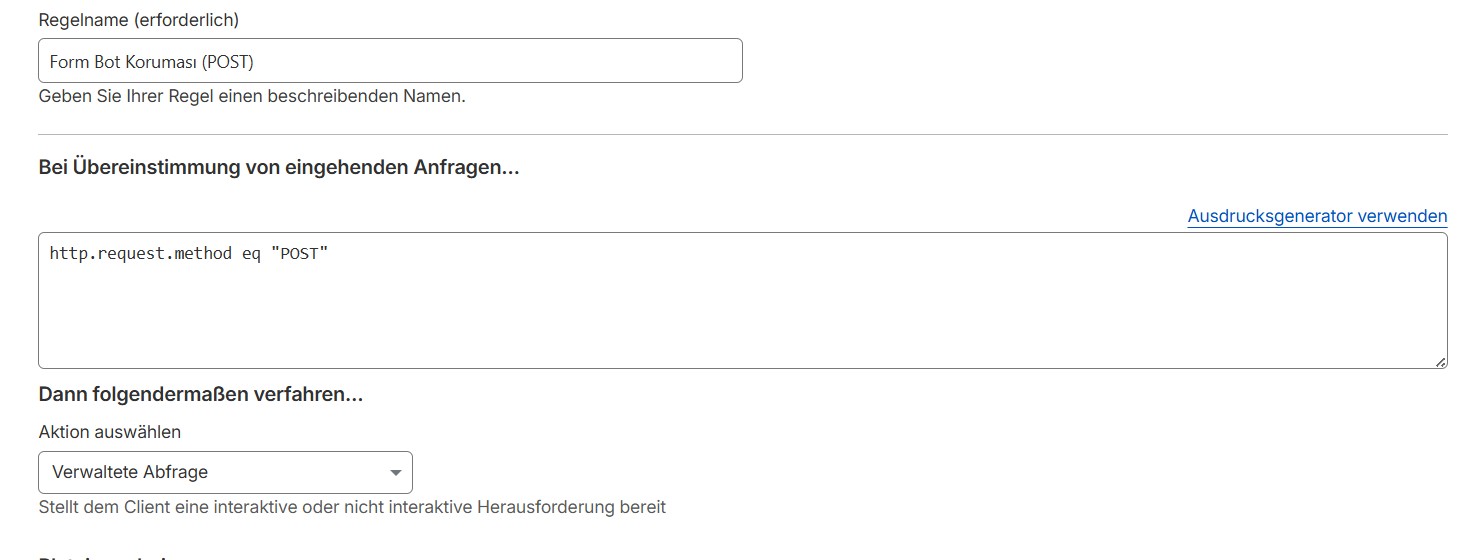This screenshot has height=560, width=1482.
Task: Select the Verwaltete Abfrage text in the combo box
Action: [130, 472]
